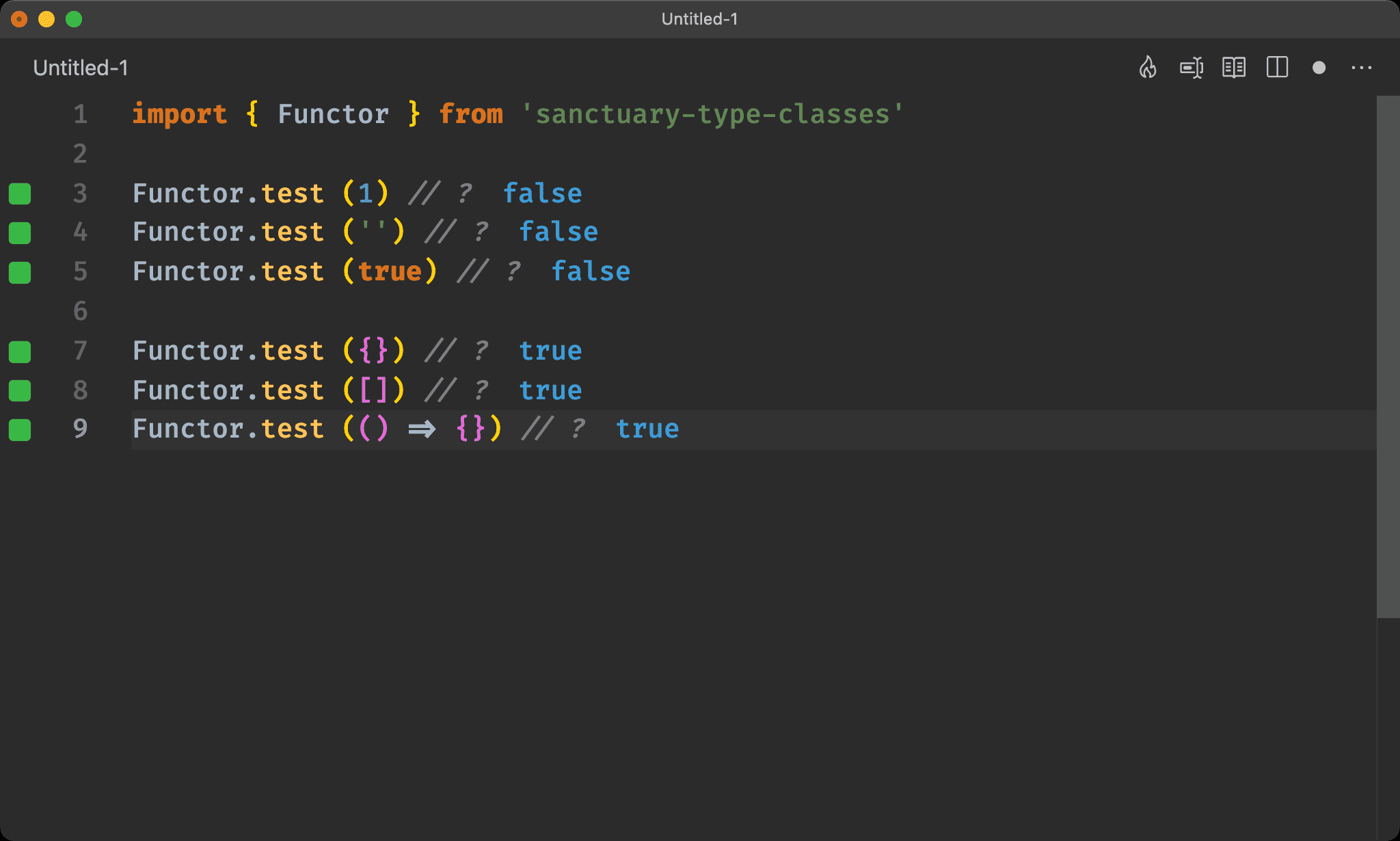Image resolution: width=1400 pixels, height=841 pixels.
Task: Click the green coverage marker on line 4
Action: coord(20,233)
